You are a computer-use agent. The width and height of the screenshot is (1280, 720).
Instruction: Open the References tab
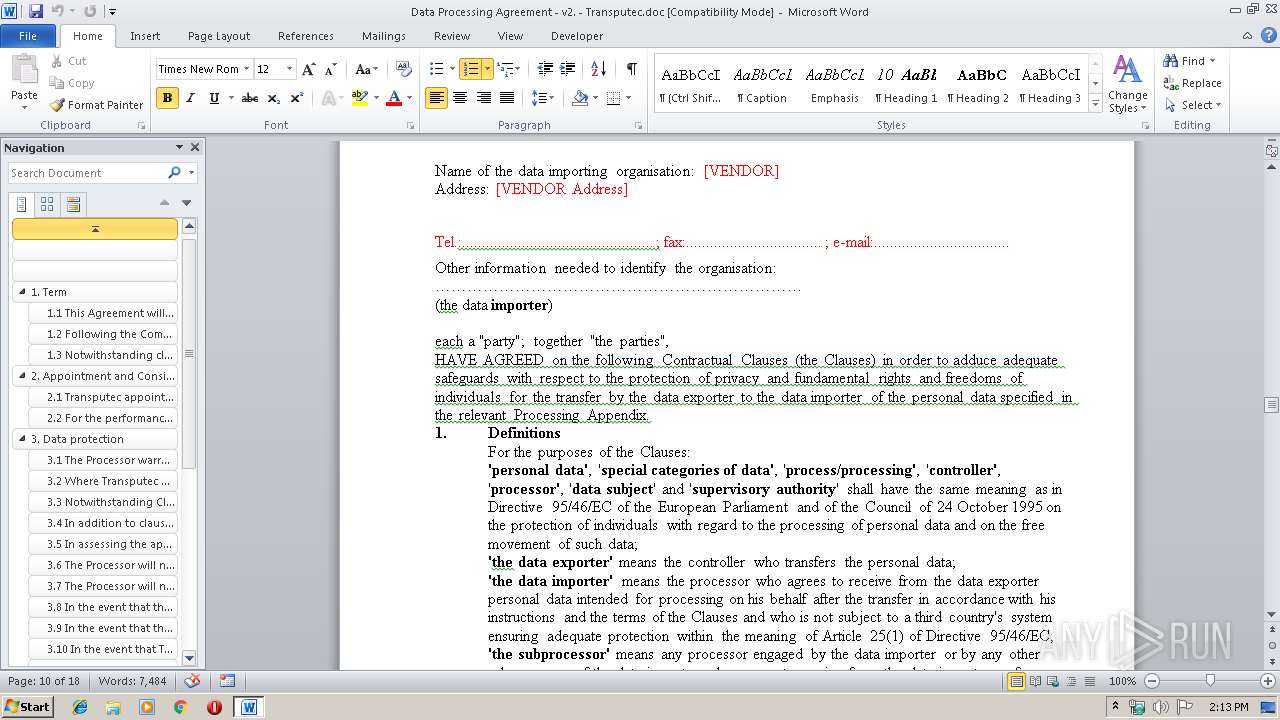click(x=306, y=36)
